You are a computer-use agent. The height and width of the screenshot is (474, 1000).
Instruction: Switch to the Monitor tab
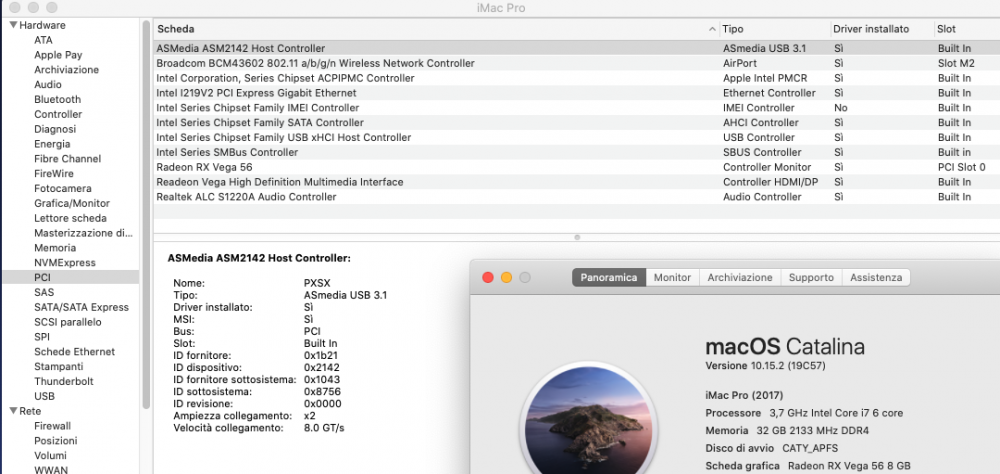tap(672, 278)
